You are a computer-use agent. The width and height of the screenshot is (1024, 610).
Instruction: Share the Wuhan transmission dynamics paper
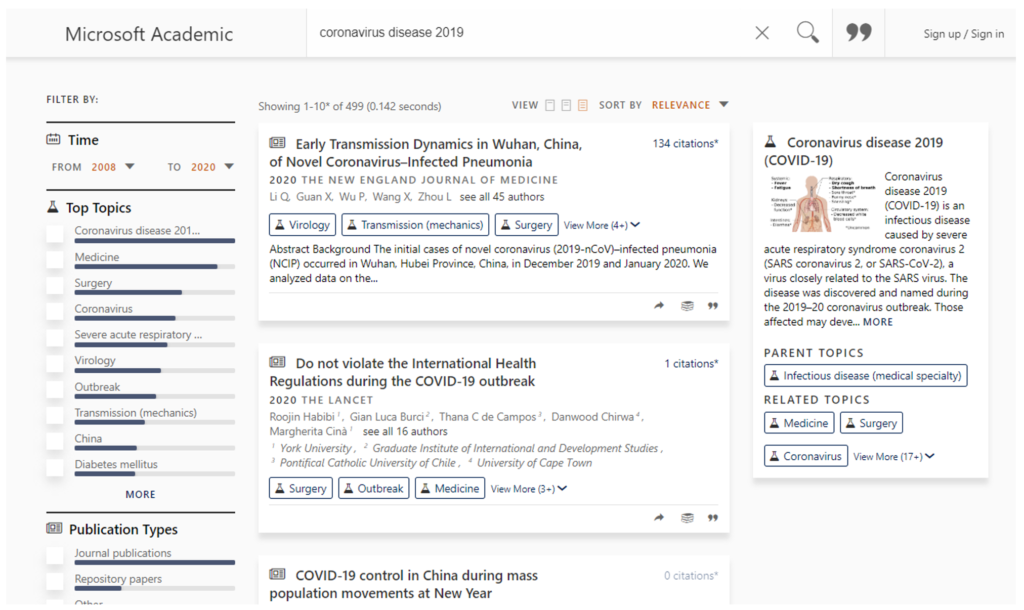click(659, 307)
